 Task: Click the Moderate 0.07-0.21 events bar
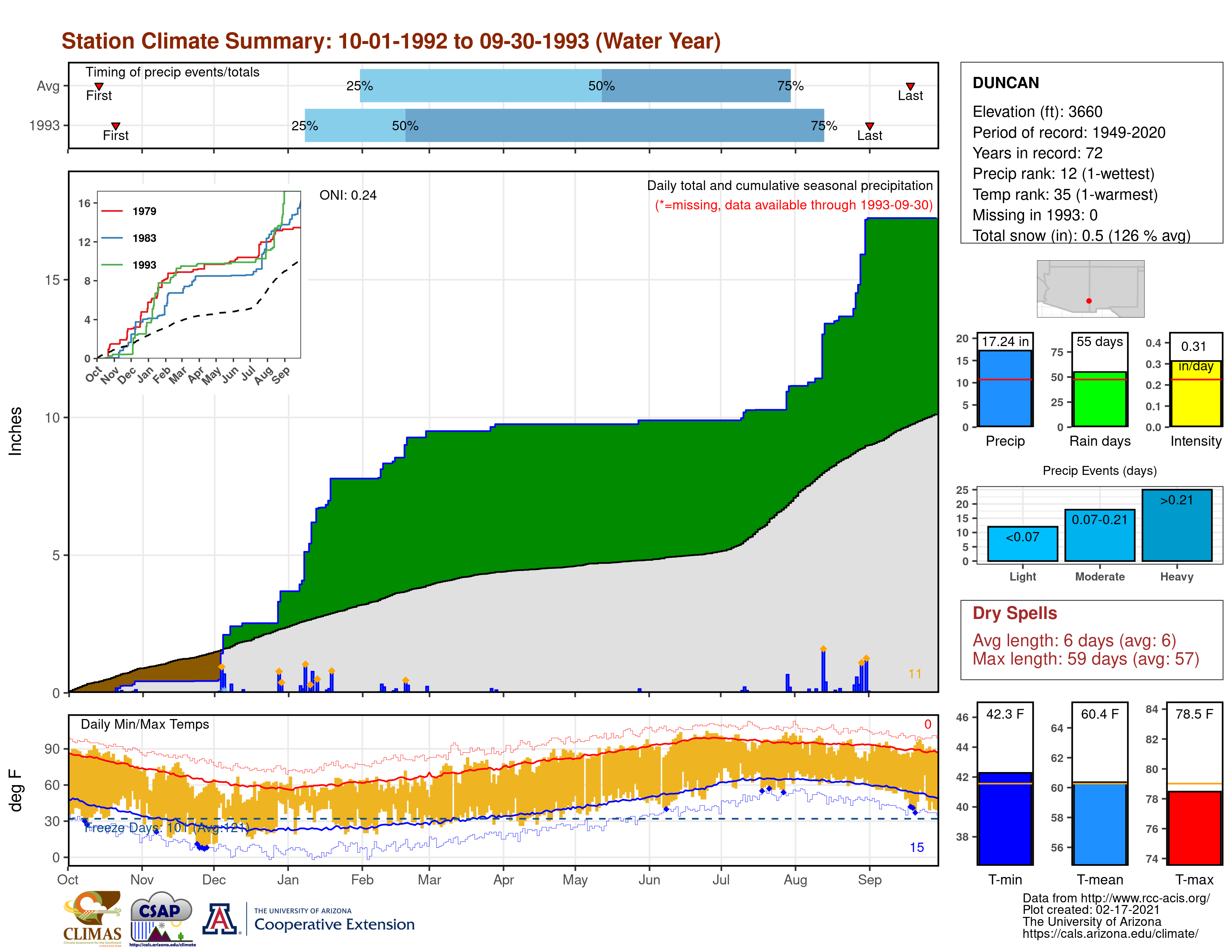pyautogui.click(x=1099, y=535)
